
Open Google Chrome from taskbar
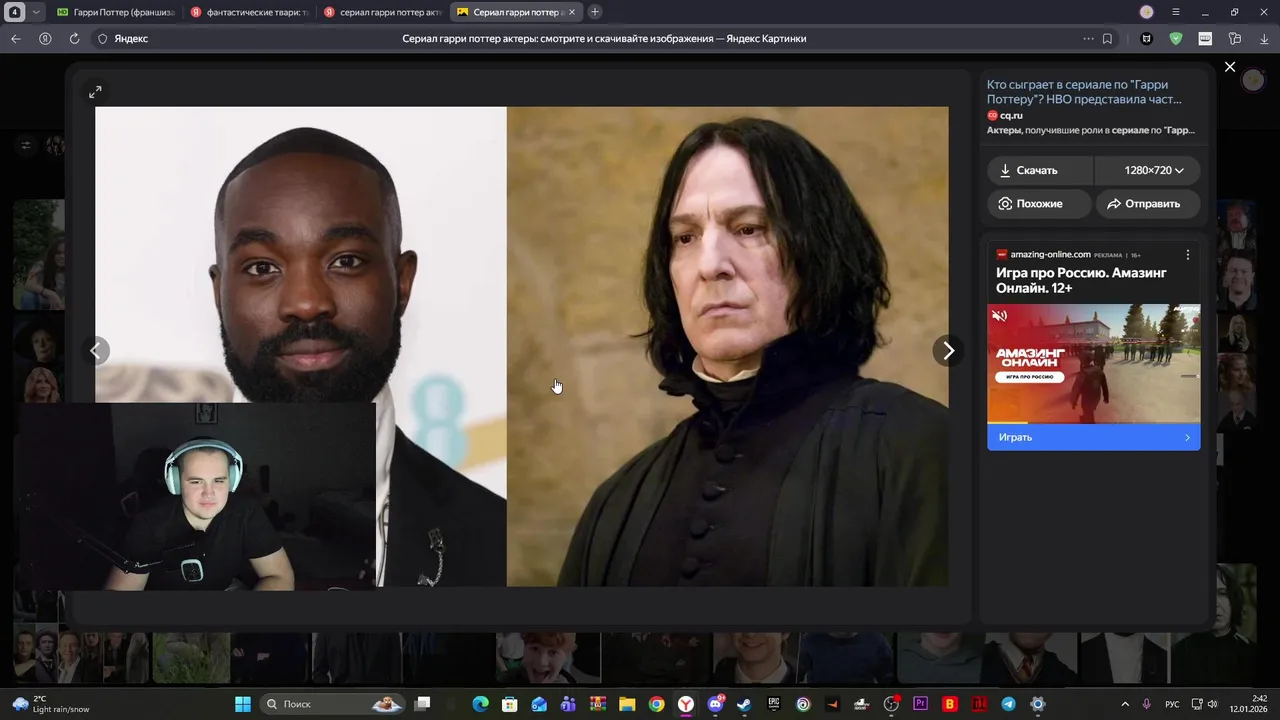point(656,704)
